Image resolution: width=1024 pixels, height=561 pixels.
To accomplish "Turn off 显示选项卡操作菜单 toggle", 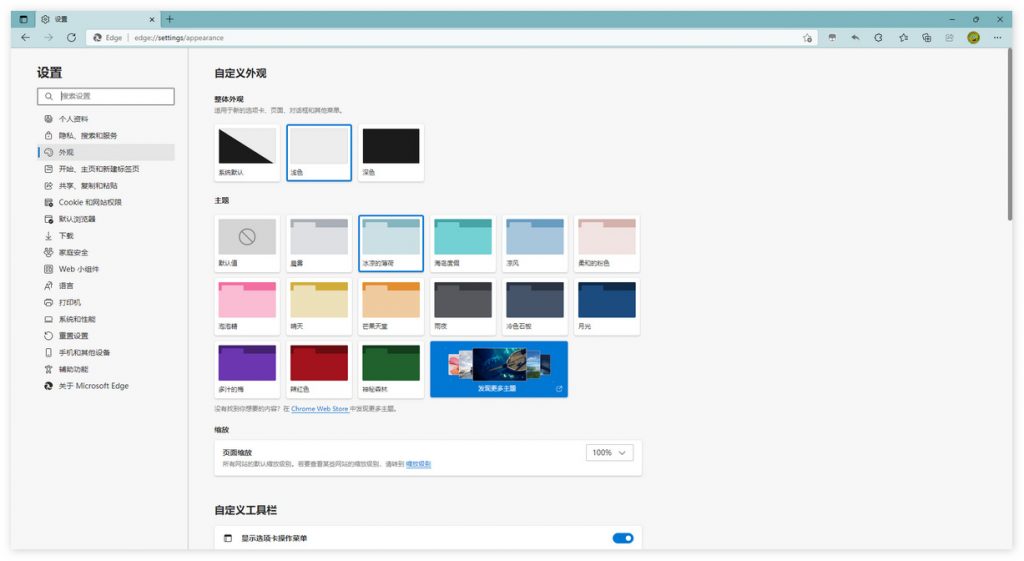I will click(x=622, y=538).
